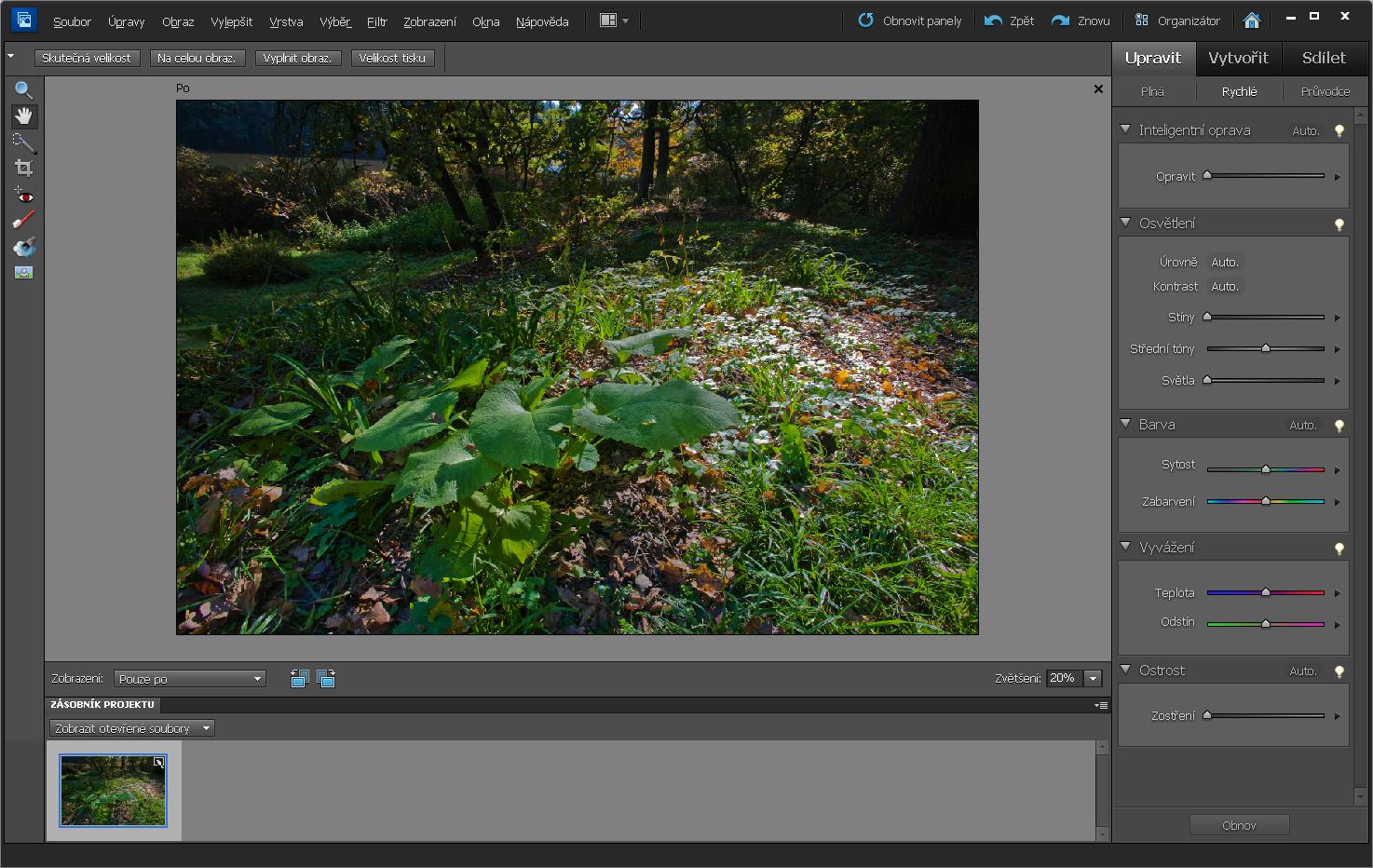The width and height of the screenshot is (1373, 868).
Task: Collapse the Barva panel section
Action: 1125,424
